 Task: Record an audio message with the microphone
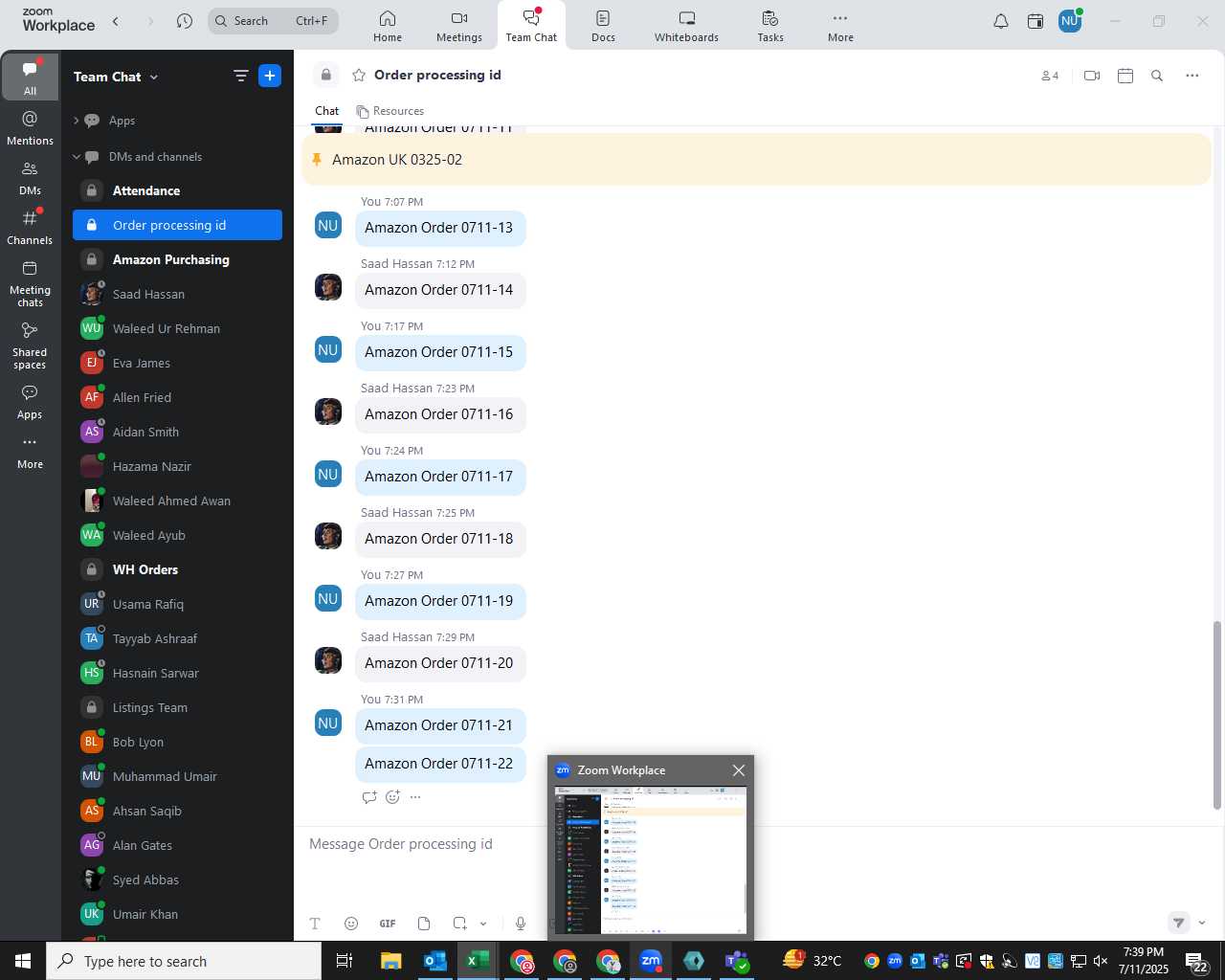click(x=521, y=924)
